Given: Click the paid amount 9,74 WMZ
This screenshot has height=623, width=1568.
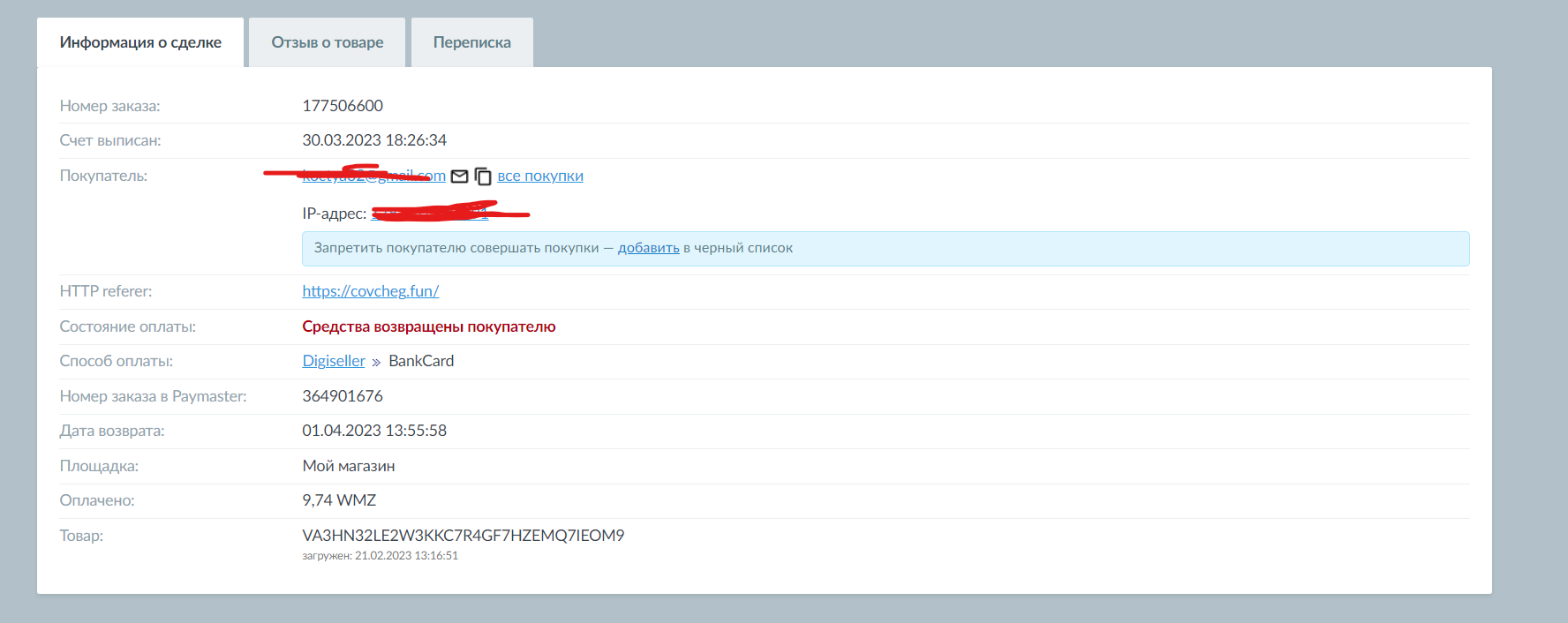Looking at the screenshot, I should point(339,500).
